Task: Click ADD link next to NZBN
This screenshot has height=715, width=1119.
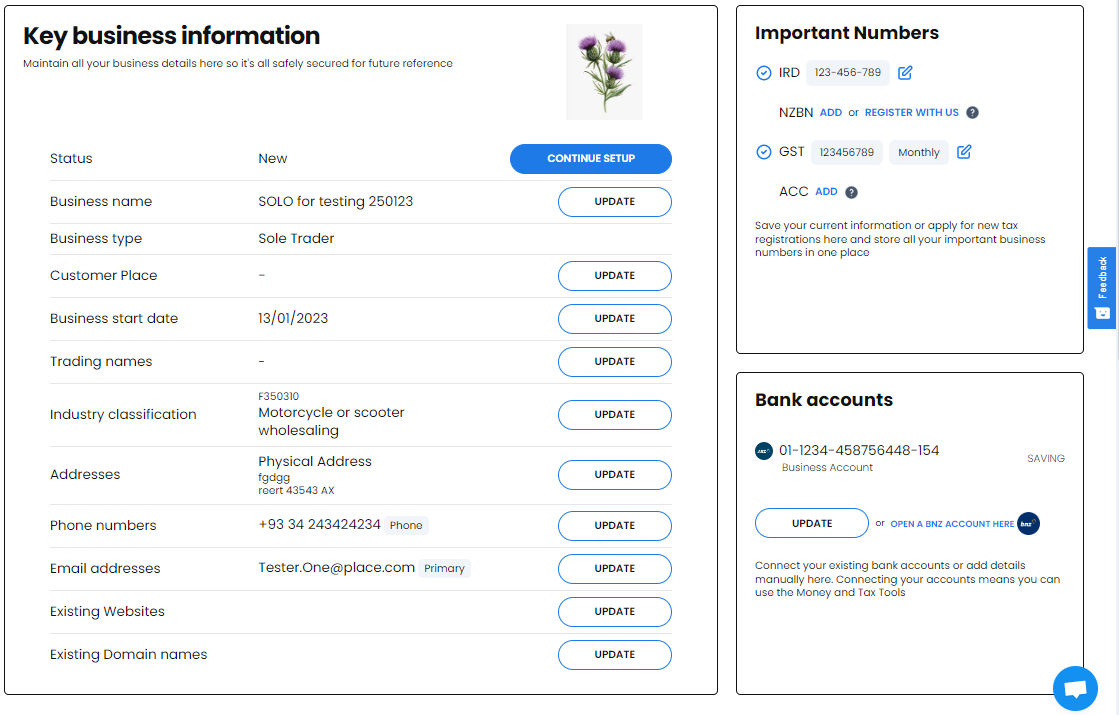Action: click(831, 113)
